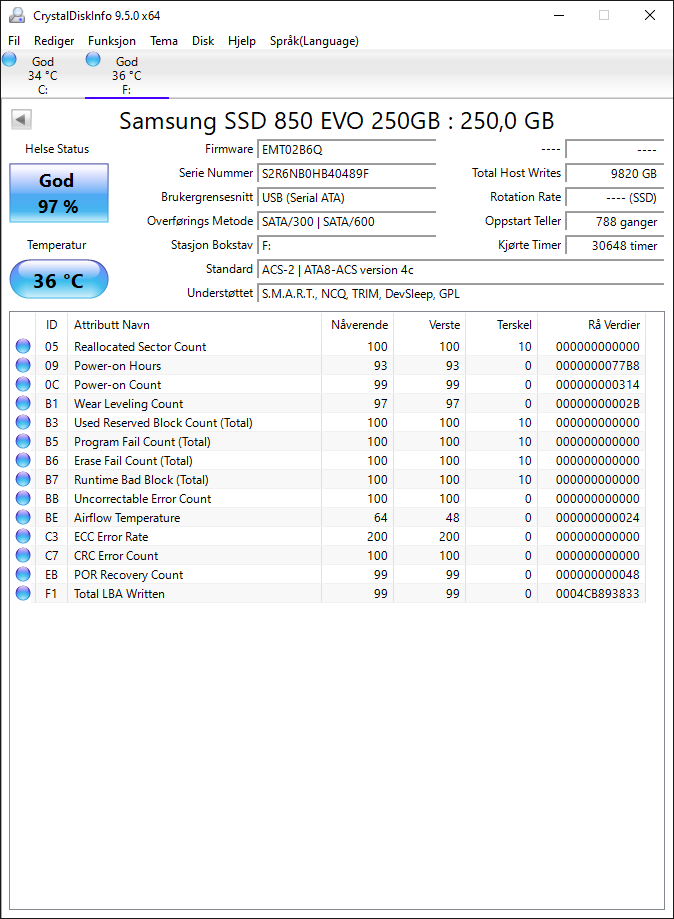The width and height of the screenshot is (674, 919).
Task: Click the status orb for Reallocated Sector Count
Action: pos(23,346)
